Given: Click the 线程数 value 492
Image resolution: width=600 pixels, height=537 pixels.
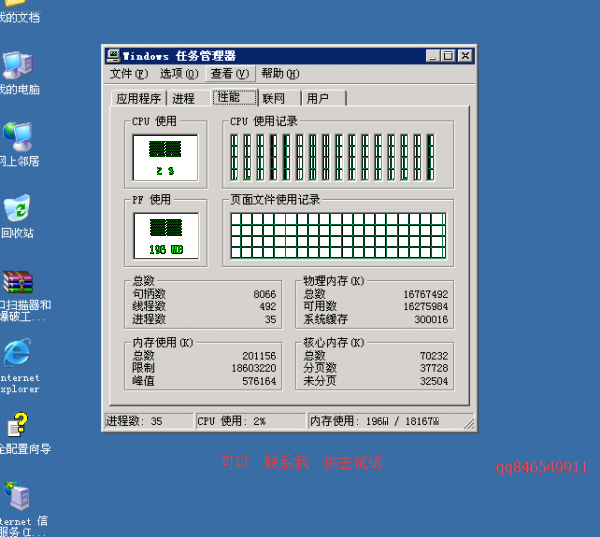Looking at the screenshot, I should pyautogui.click(x=267, y=306).
